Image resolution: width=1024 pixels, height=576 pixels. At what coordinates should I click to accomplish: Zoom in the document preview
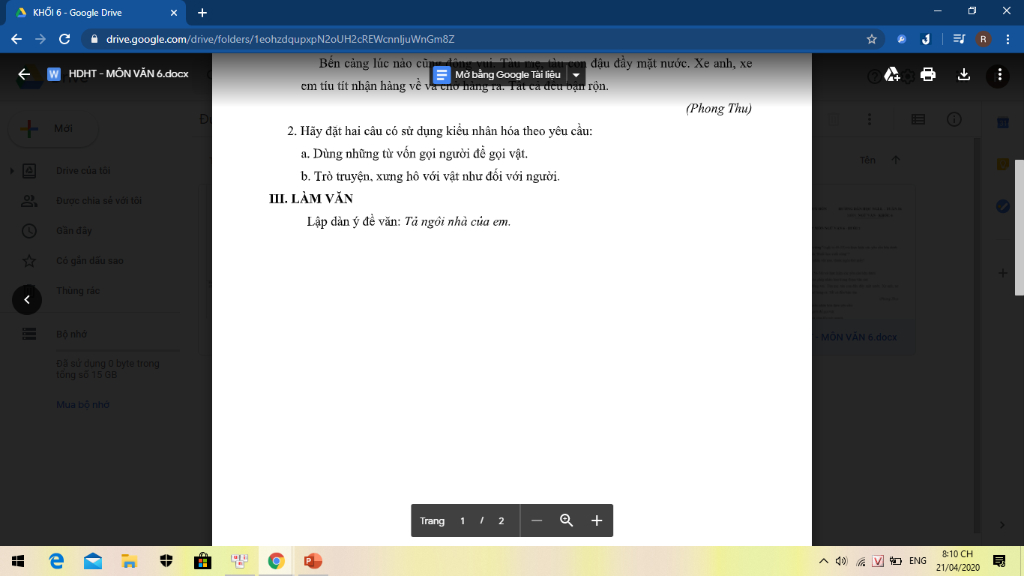[x=596, y=520]
